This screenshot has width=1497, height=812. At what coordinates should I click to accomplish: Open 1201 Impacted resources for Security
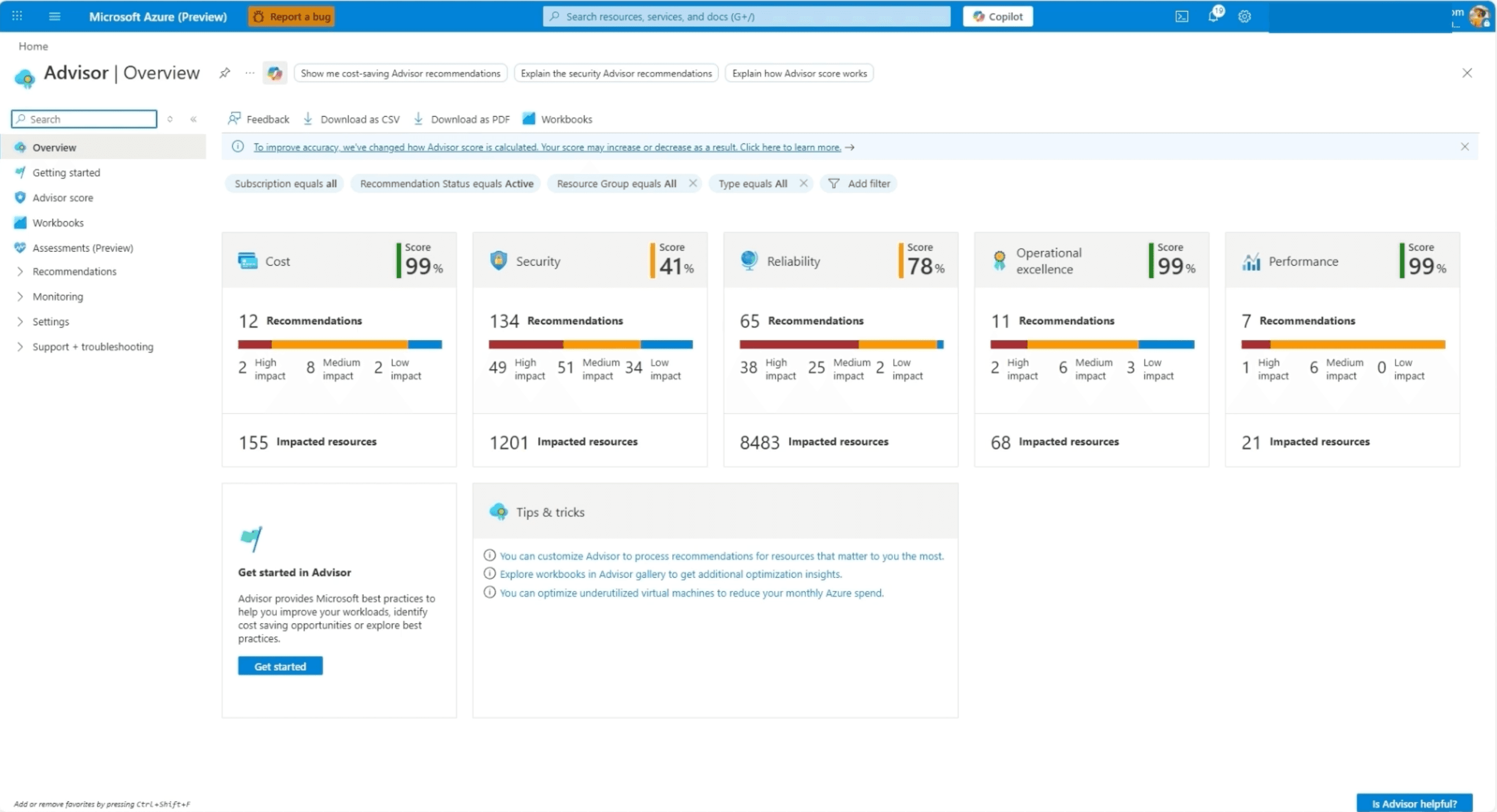coord(563,442)
